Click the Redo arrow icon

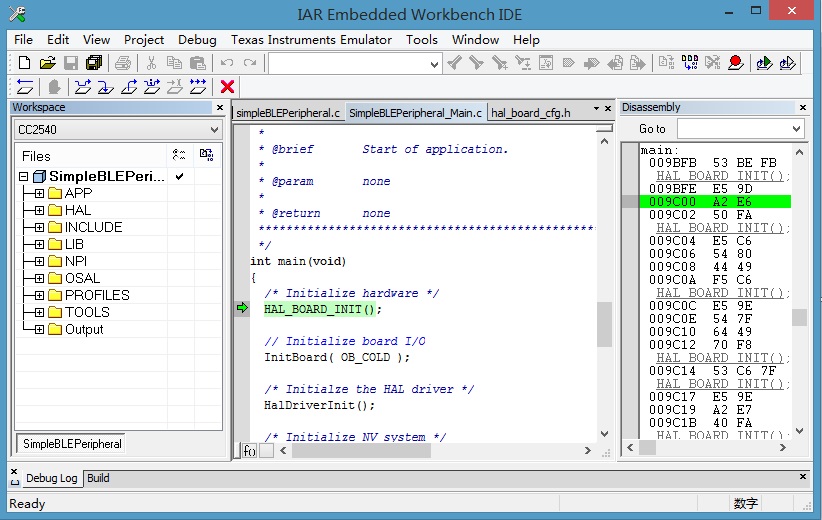click(250, 63)
